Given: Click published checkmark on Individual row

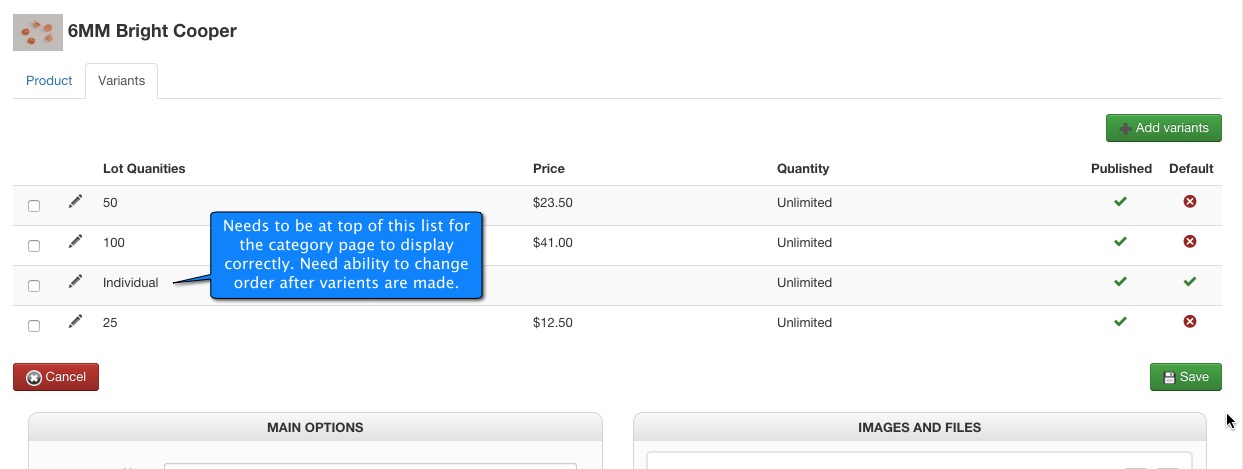Looking at the screenshot, I should pyautogui.click(x=1120, y=282).
